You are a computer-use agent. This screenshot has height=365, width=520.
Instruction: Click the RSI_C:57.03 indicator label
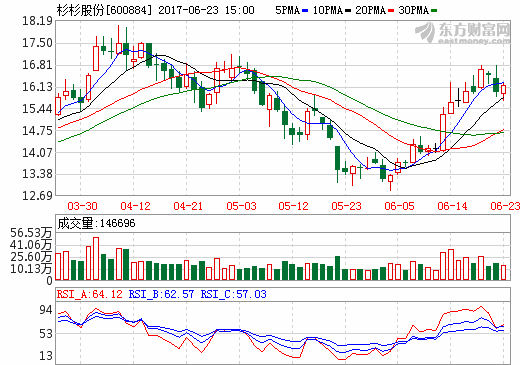click(234, 294)
